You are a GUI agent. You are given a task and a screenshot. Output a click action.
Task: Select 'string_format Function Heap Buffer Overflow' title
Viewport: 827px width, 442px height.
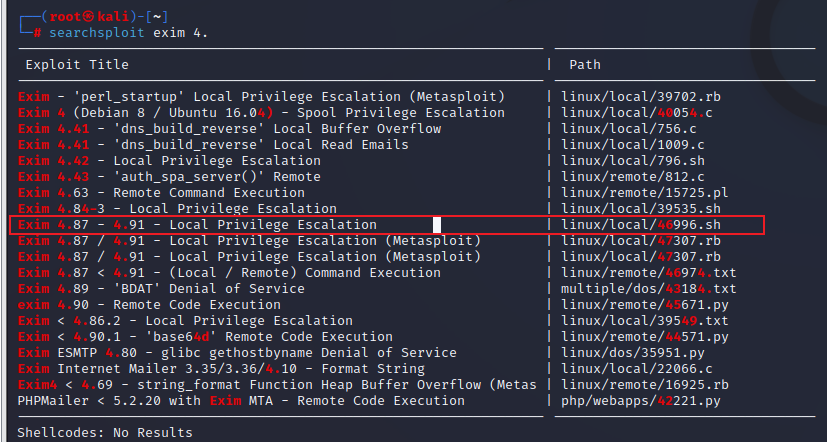tap(277, 385)
